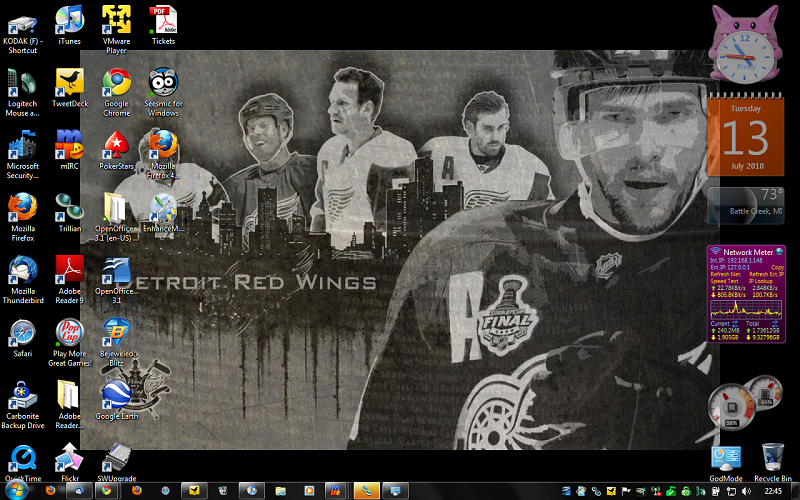Click the globe icon in Network Meter

pyautogui.click(x=779, y=252)
